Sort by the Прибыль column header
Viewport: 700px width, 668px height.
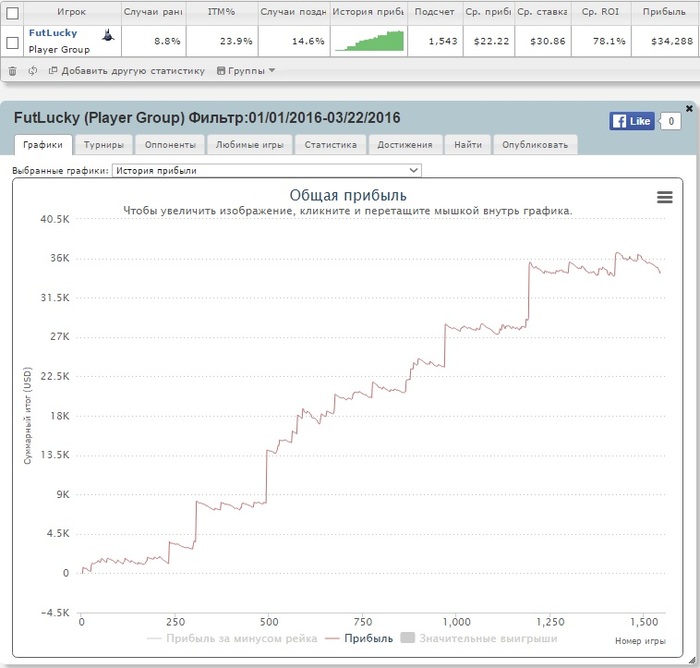(x=664, y=12)
